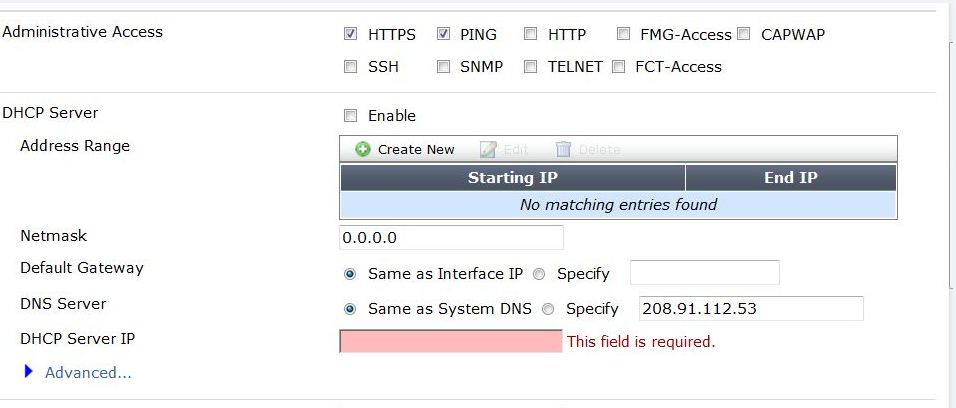
Task: Toggle the CAPWAP checkbox
Action: (x=743, y=34)
